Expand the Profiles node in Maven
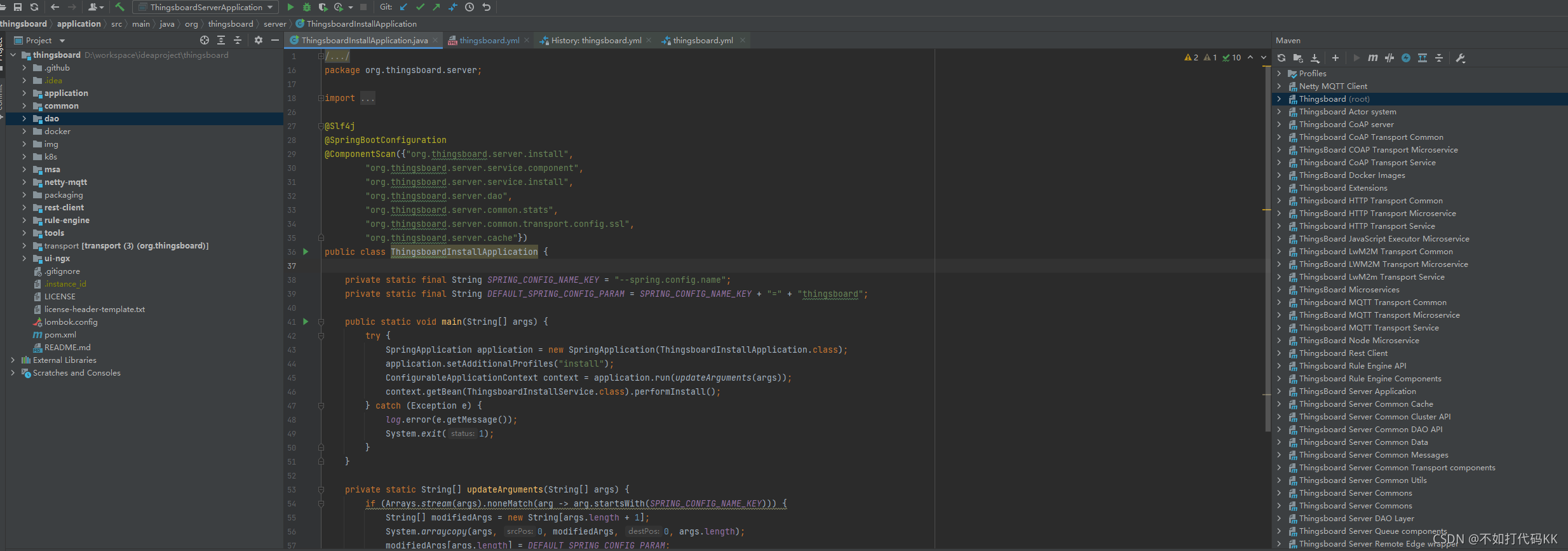Image resolution: width=1568 pixels, height=551 pixels. (1279, 73)
